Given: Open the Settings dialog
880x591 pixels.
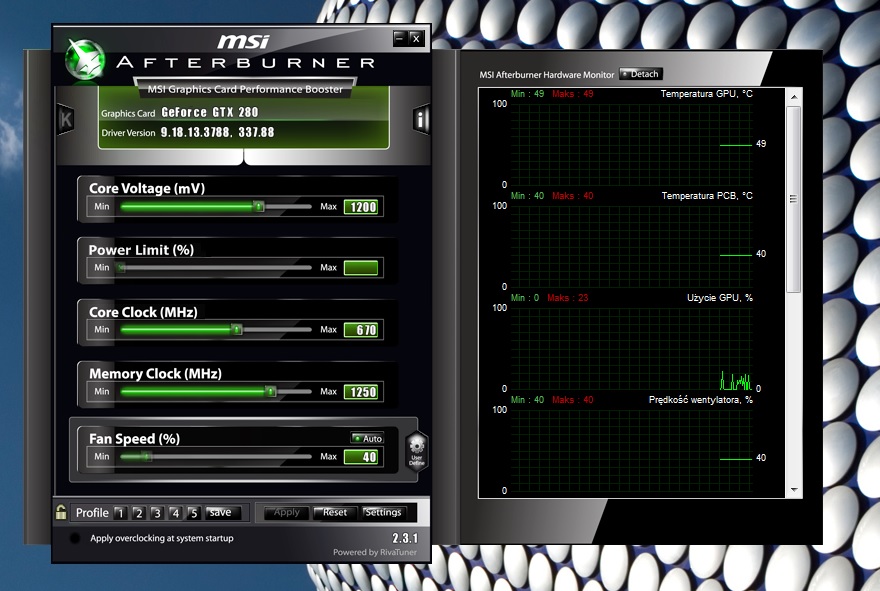Looking at the screenshot, I should point(385,512).
